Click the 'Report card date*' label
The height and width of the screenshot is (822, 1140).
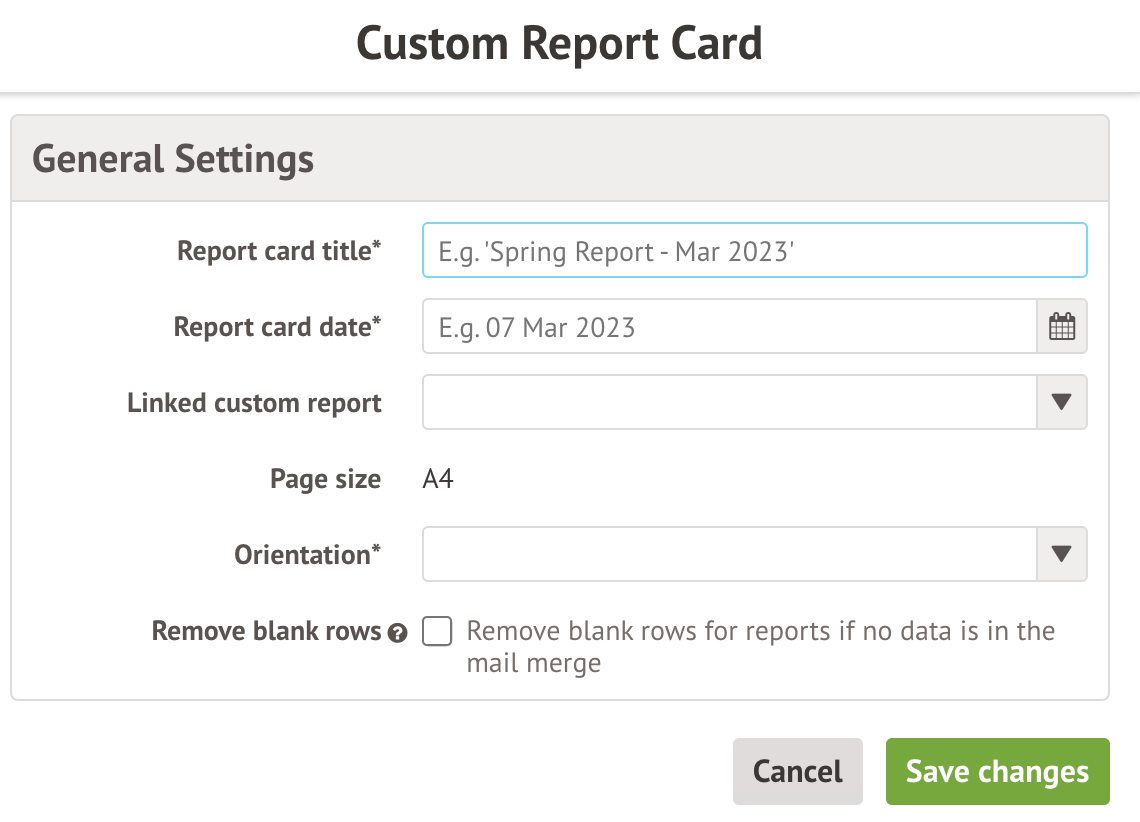(x=277, y=327)
